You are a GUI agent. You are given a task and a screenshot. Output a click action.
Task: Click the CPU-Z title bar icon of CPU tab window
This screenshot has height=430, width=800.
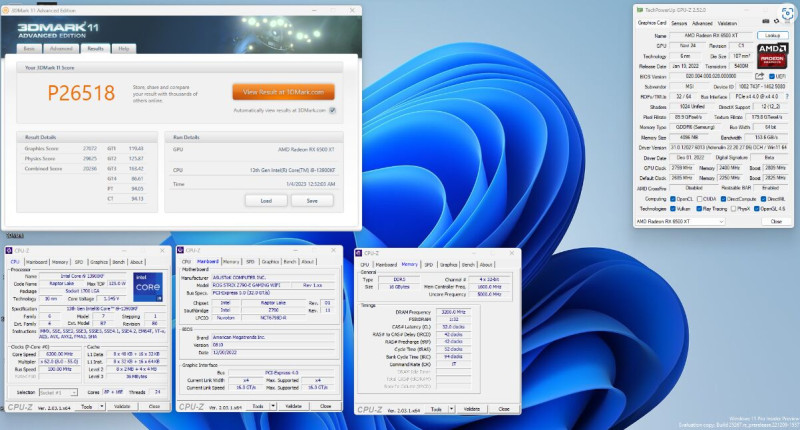(9, 250)
